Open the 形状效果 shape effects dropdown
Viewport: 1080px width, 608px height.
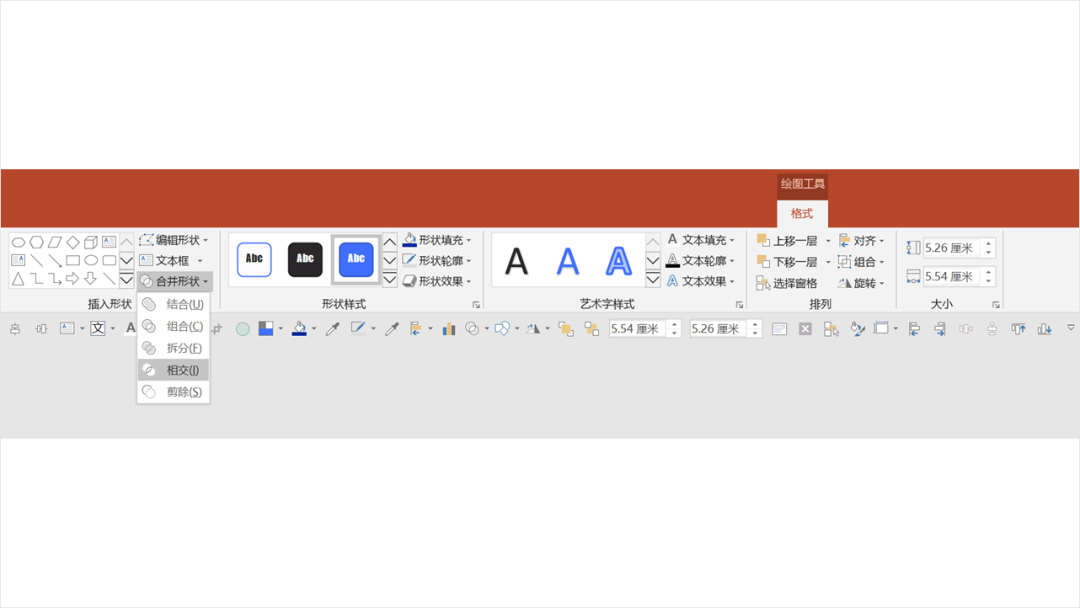pos(437,281)
